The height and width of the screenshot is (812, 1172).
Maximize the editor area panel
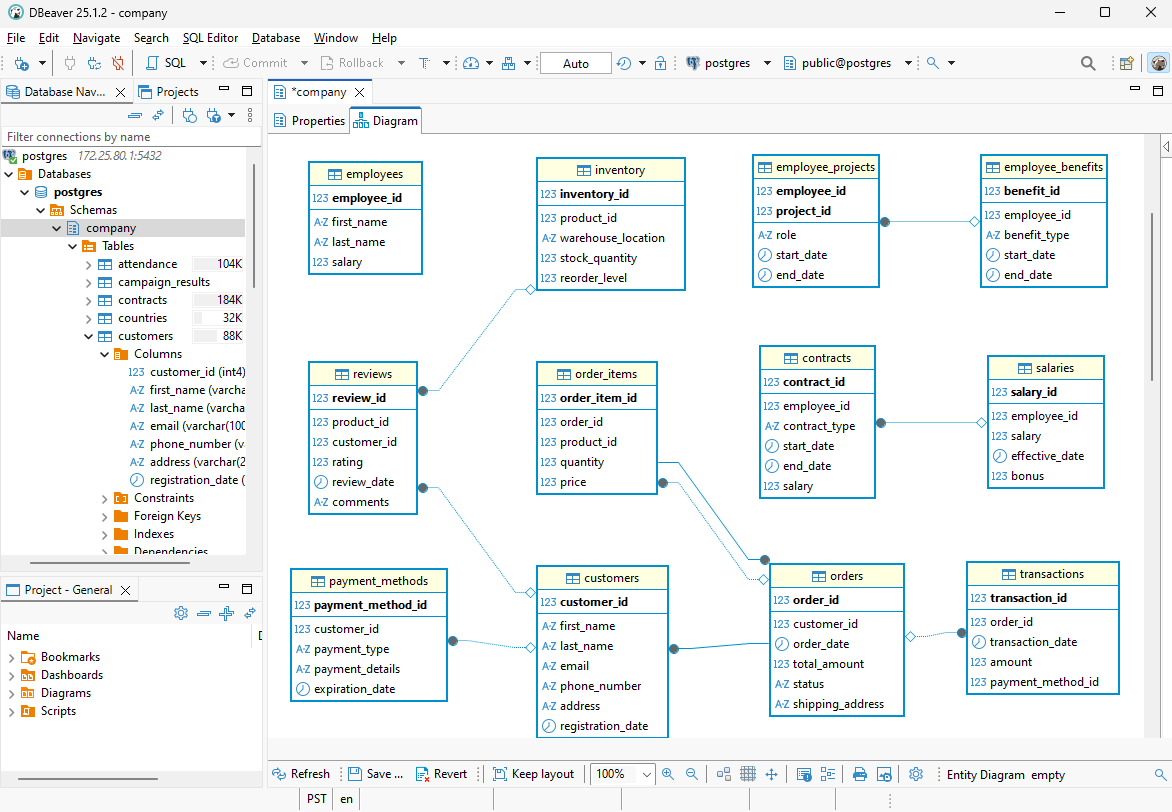tap(1158, 90)
